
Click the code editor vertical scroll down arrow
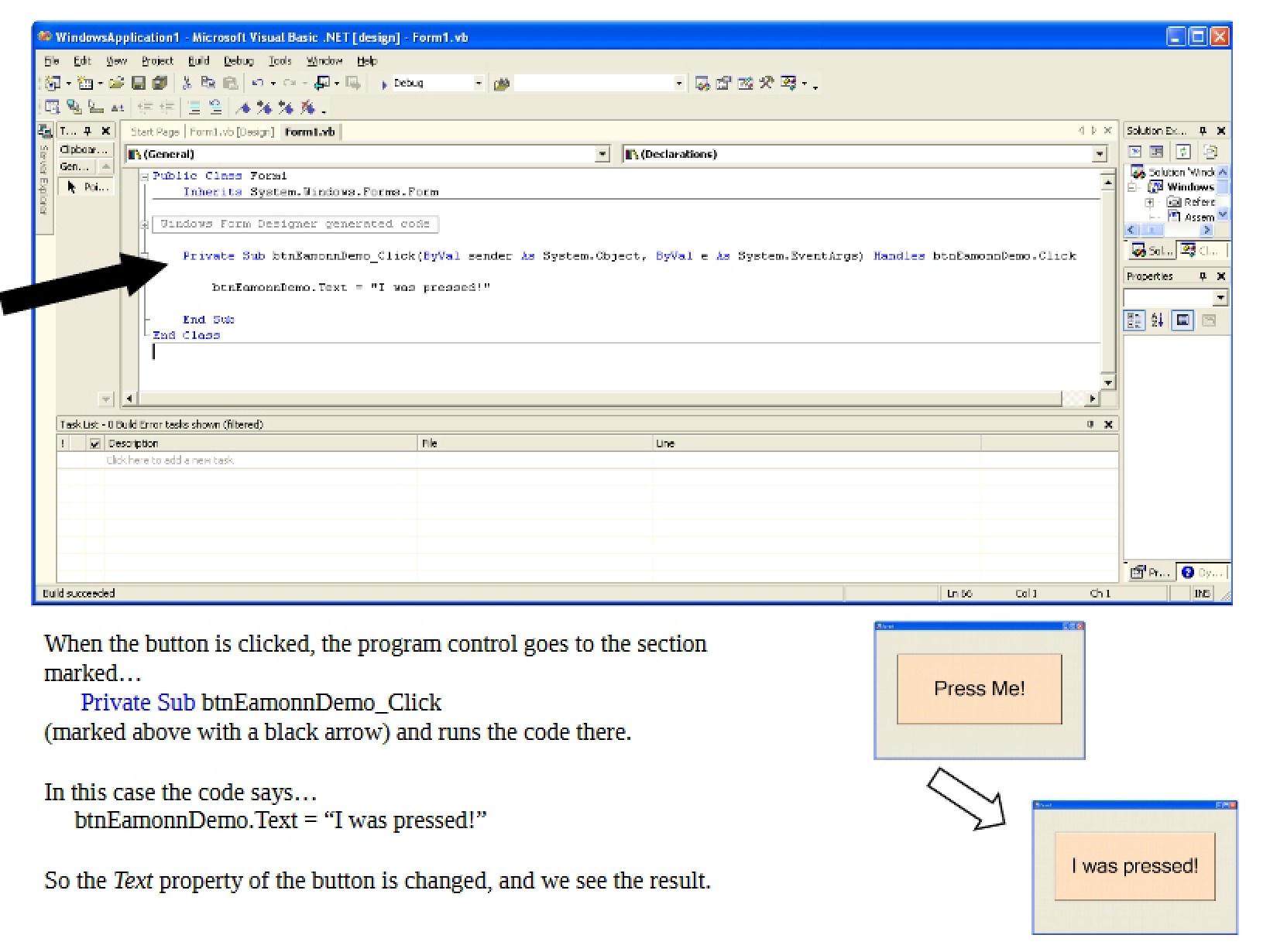click(x=1108, y=382)
